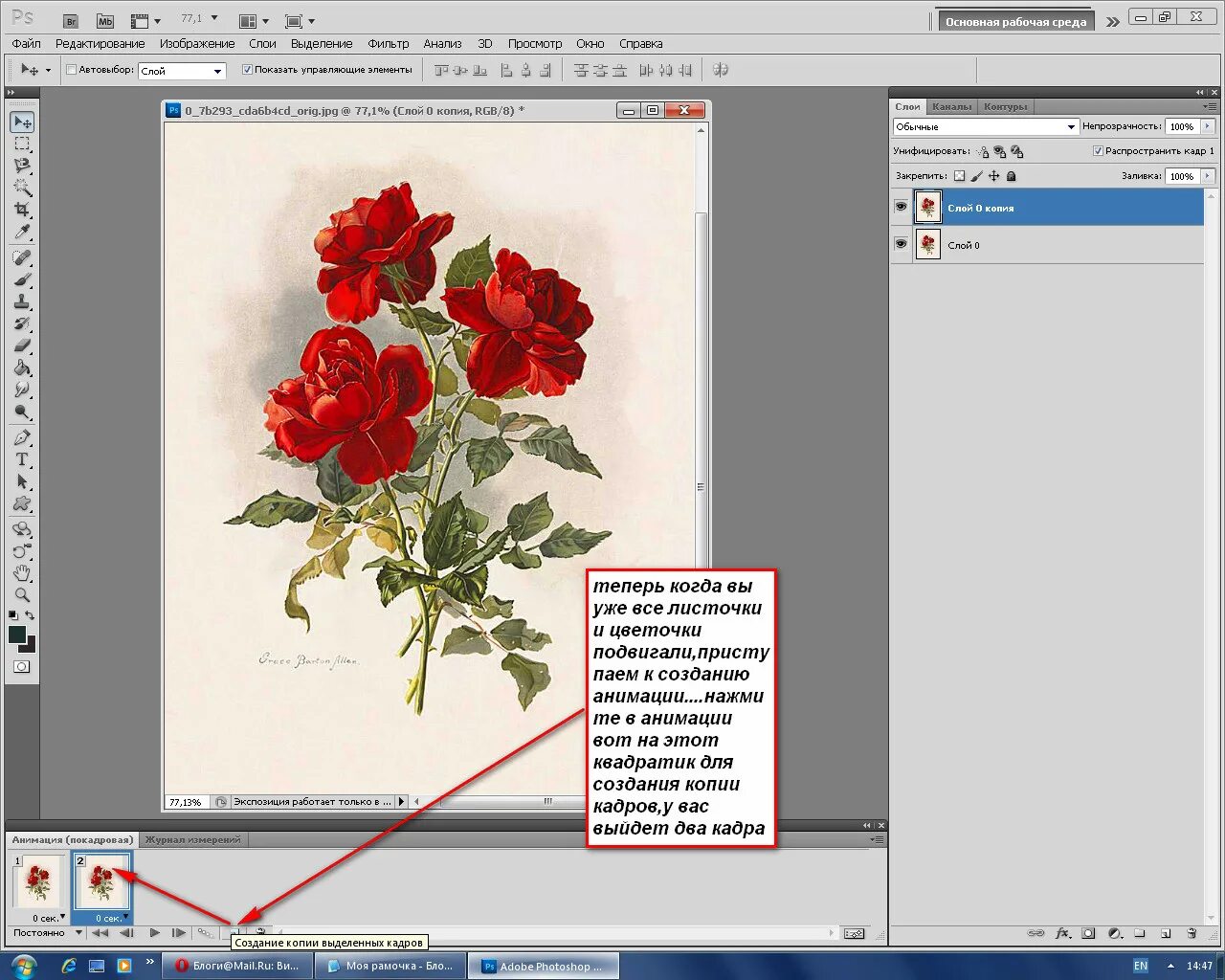Viewport: 1225px width, 980px height.
Task: Select the Magic Wand tool
Action: (x=22, y=188)
